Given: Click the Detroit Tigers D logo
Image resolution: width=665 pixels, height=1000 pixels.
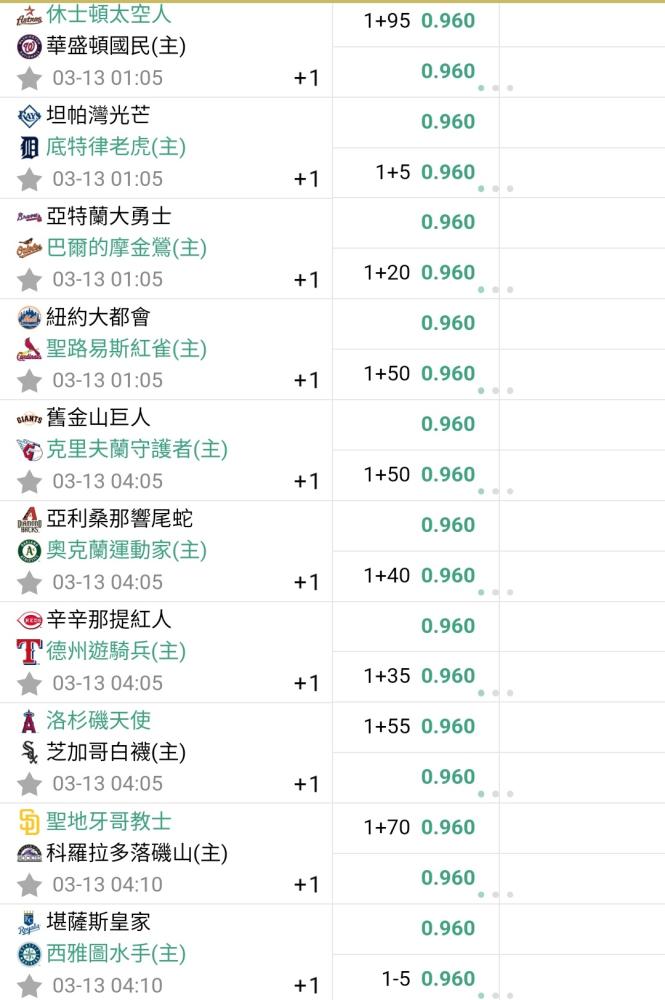Looking at the screenshot, I should tap(29, 148).
